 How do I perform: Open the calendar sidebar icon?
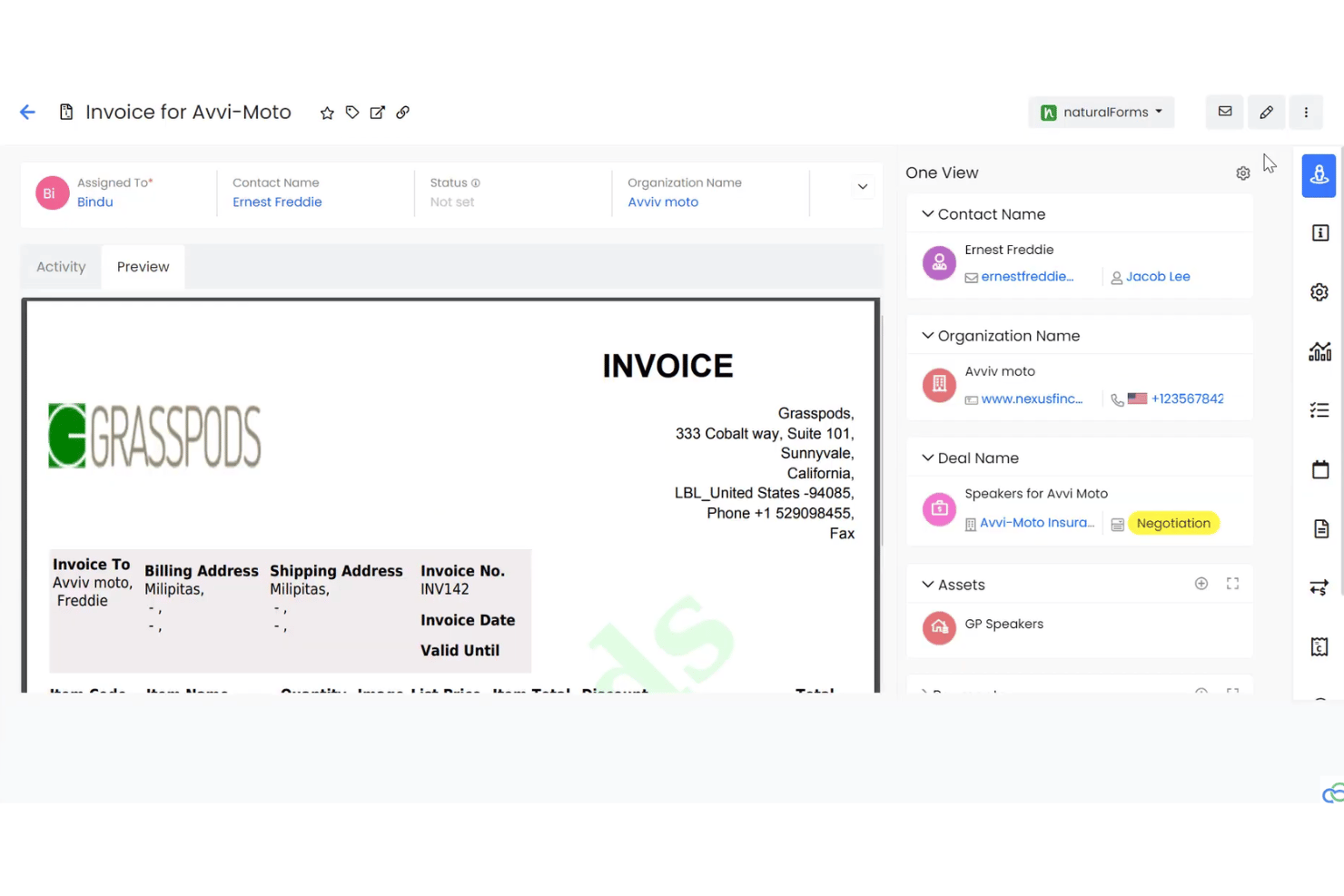click(1320, 469)
